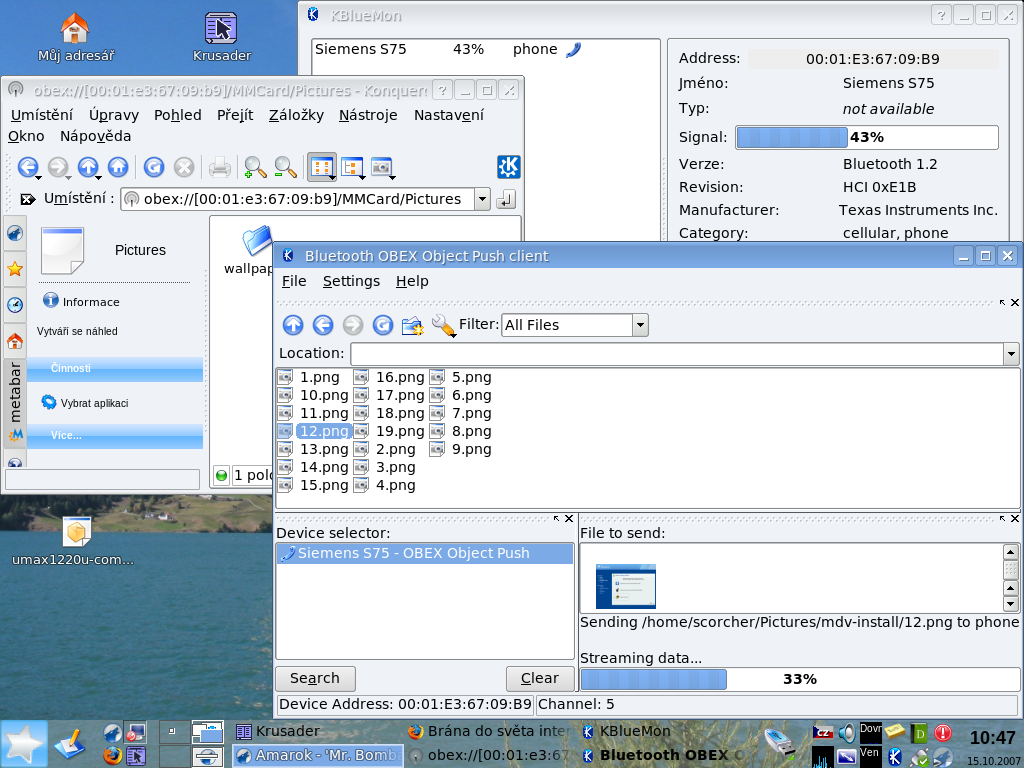Click the 12.png thumbnail in File to send
1024x768 pixels.
pyautogui.click(x=626, y=586)
